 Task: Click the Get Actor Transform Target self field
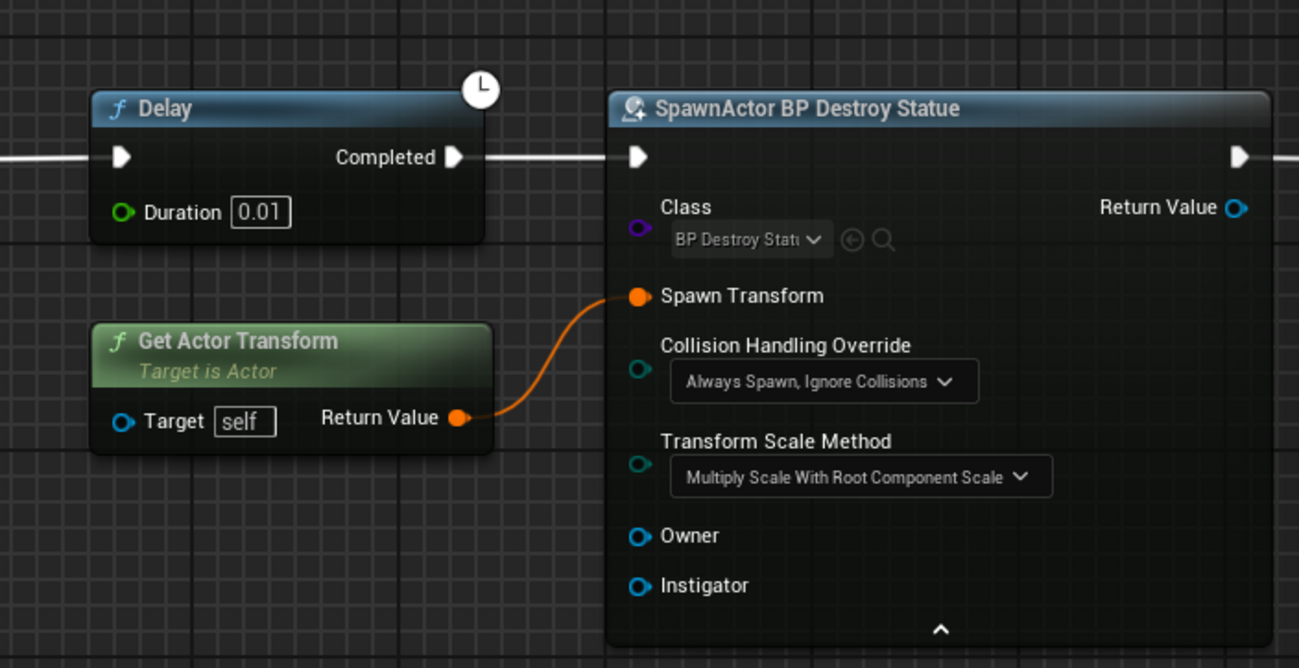245,422
